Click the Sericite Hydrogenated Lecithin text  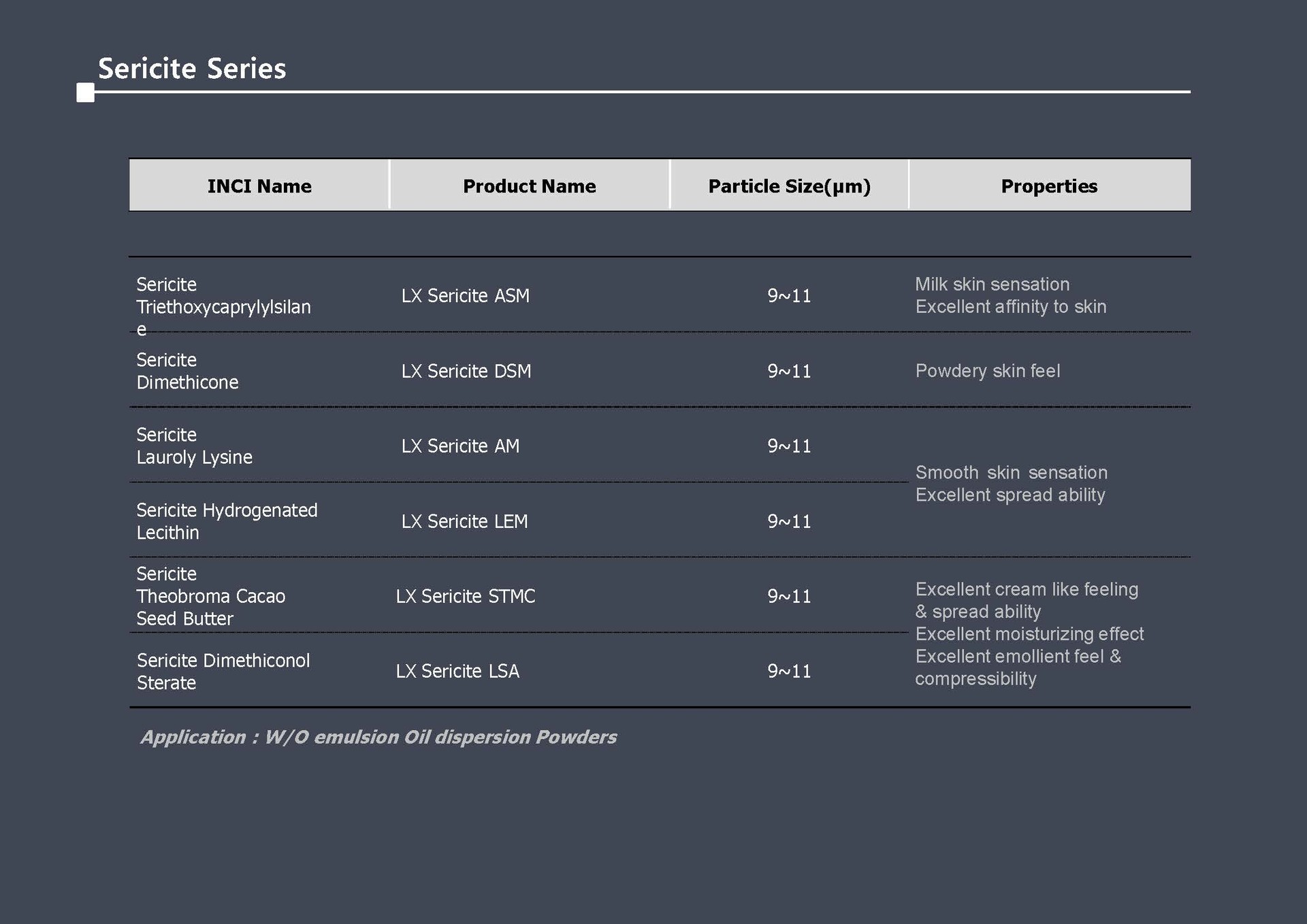(x=227, y=522)
